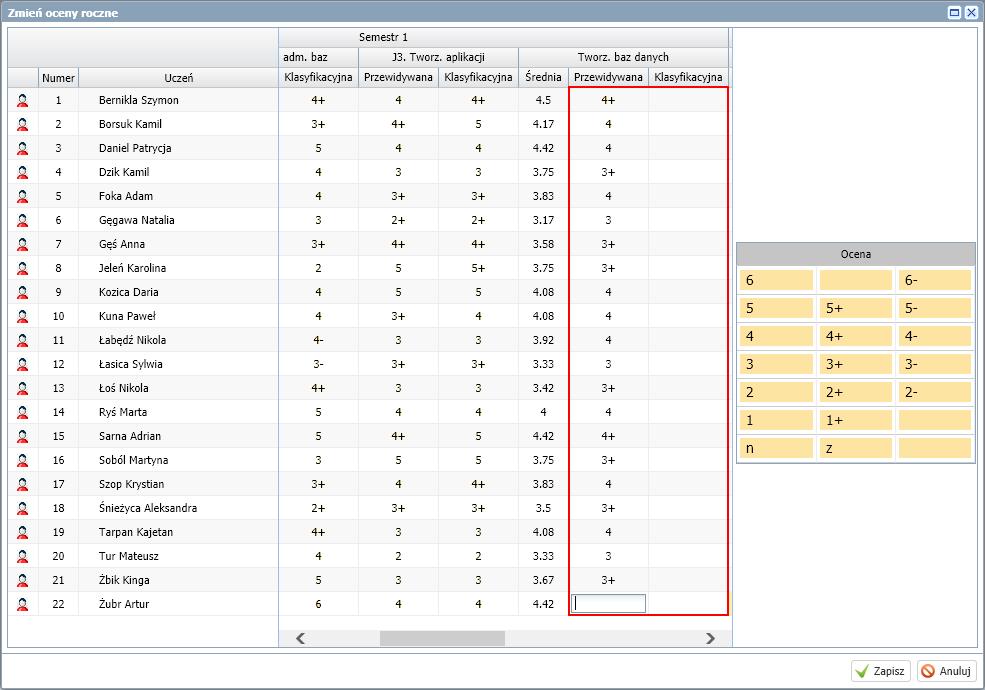Click student icon for Żubr Artur
985x690 pixels.
coord(23,604)
